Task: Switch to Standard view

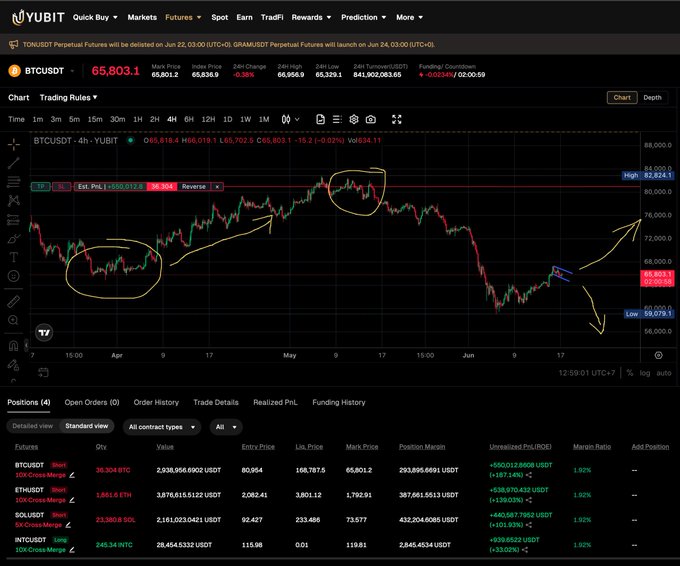Action: point(87,426)
